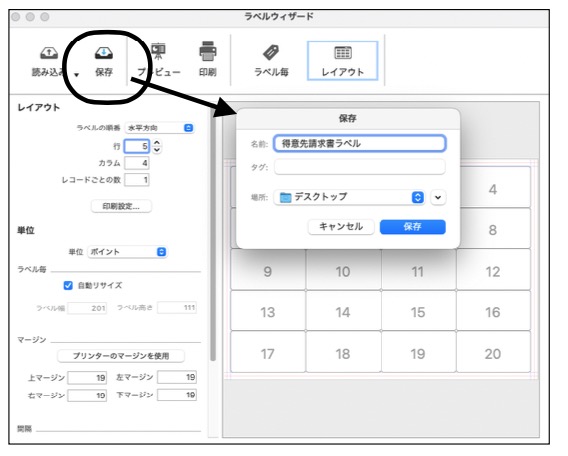Click the タグ input field

(x=359, y=167)
